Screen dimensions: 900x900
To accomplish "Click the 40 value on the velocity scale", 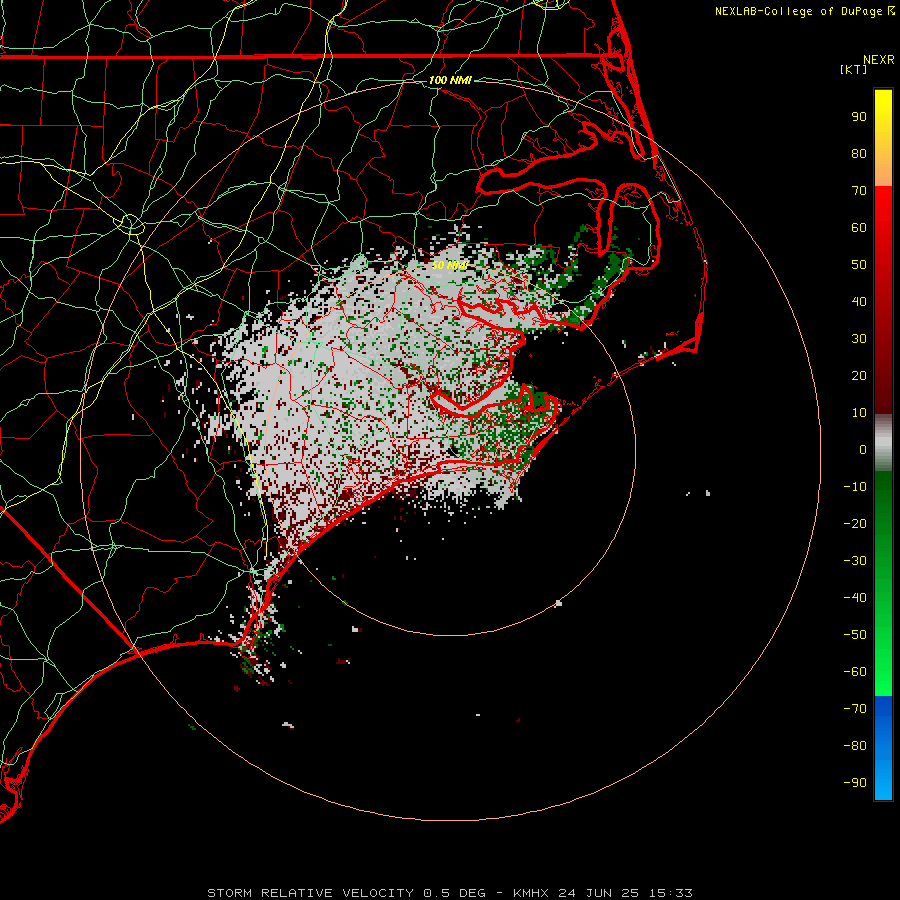I will coord(859,301).
